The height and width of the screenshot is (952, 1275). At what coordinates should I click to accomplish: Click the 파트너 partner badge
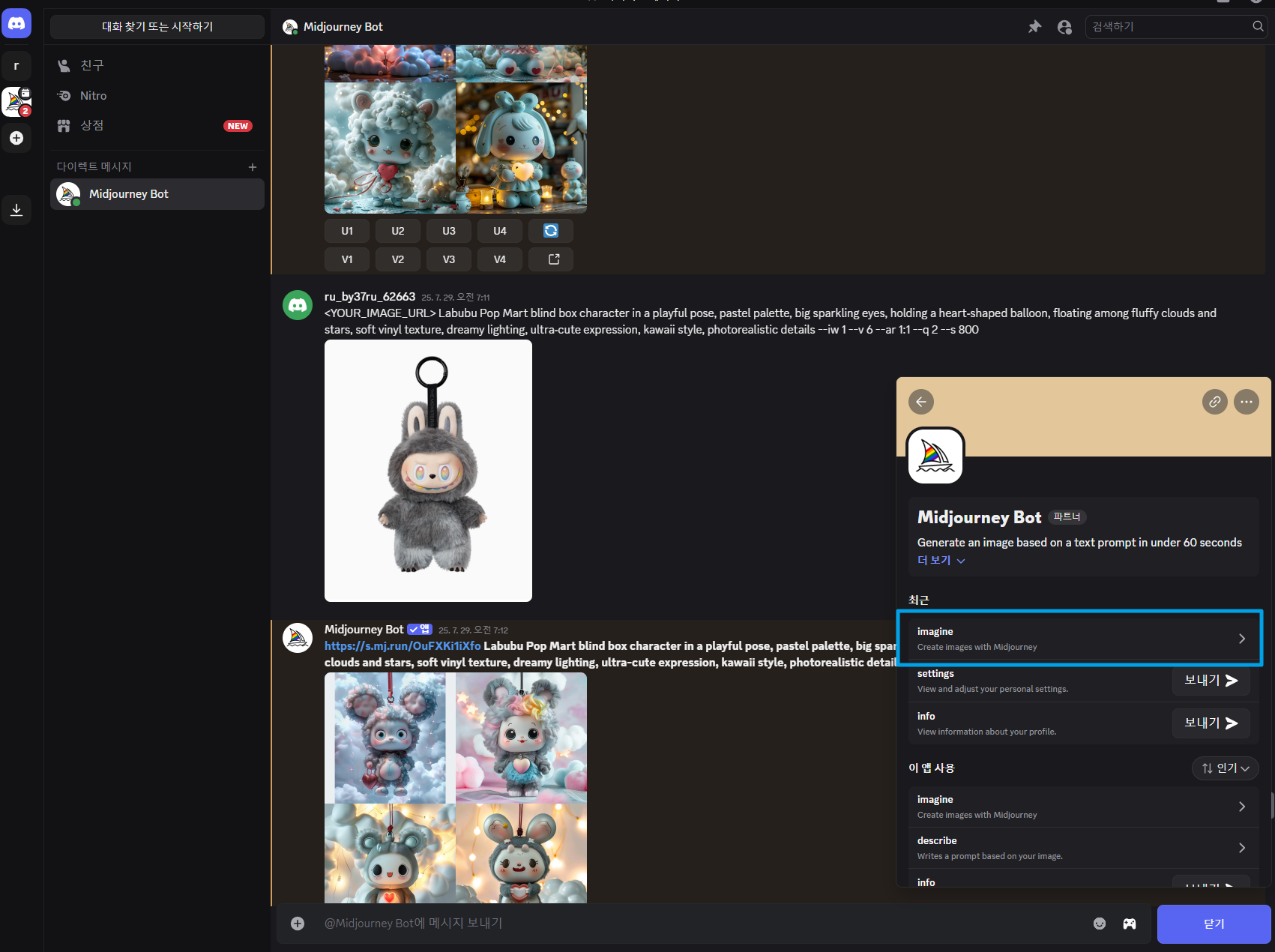tap(1067, 516)
